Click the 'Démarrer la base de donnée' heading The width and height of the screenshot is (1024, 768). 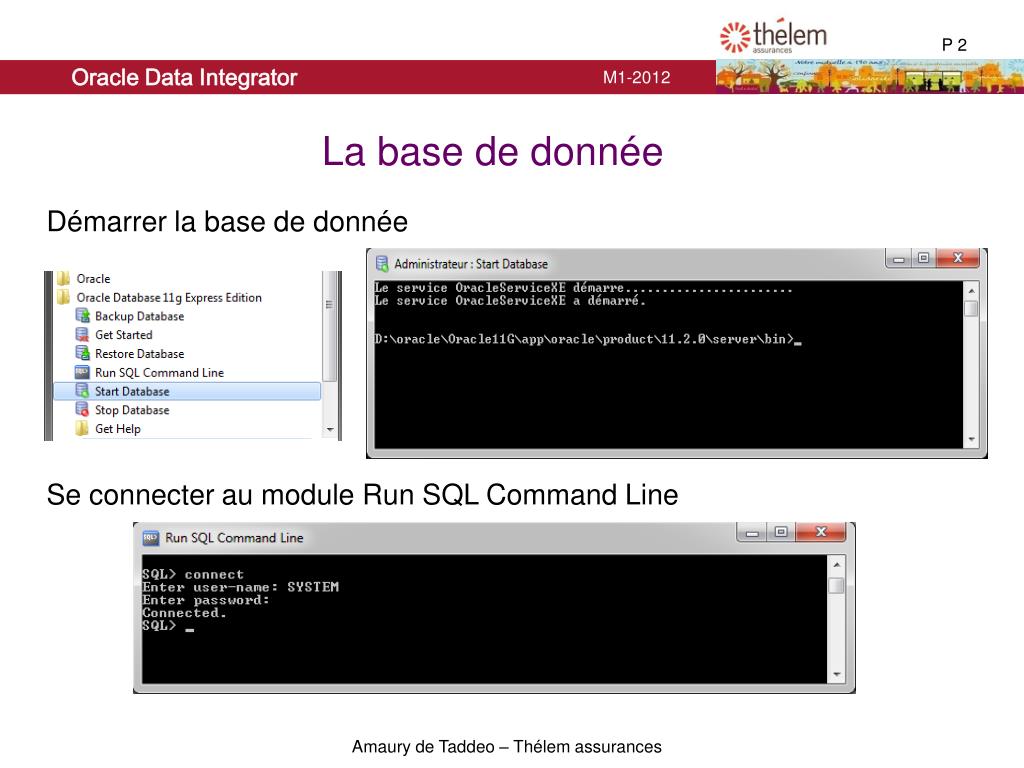pos(227,221)
